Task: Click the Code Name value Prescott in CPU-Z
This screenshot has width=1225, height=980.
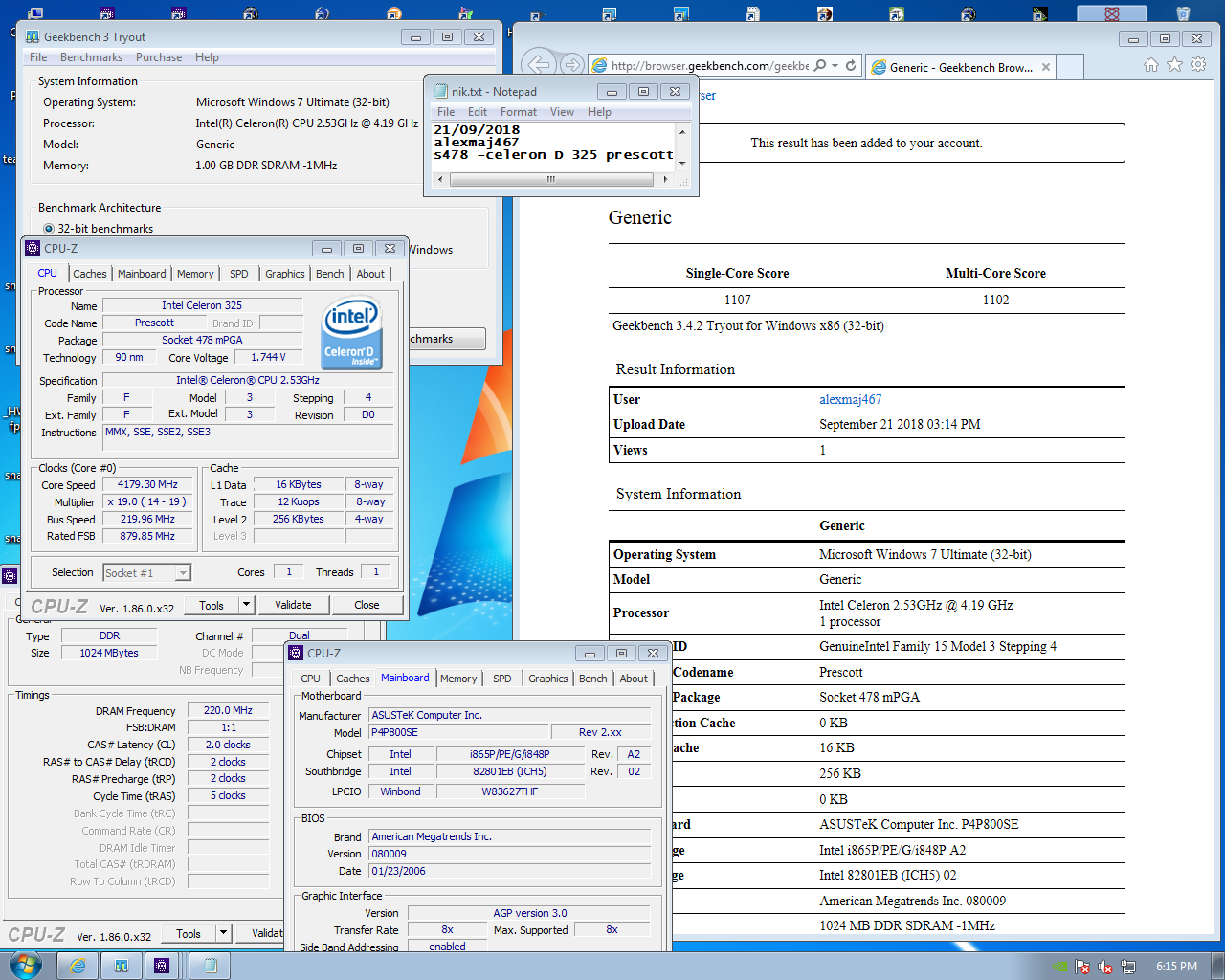Action: [154, 323]
